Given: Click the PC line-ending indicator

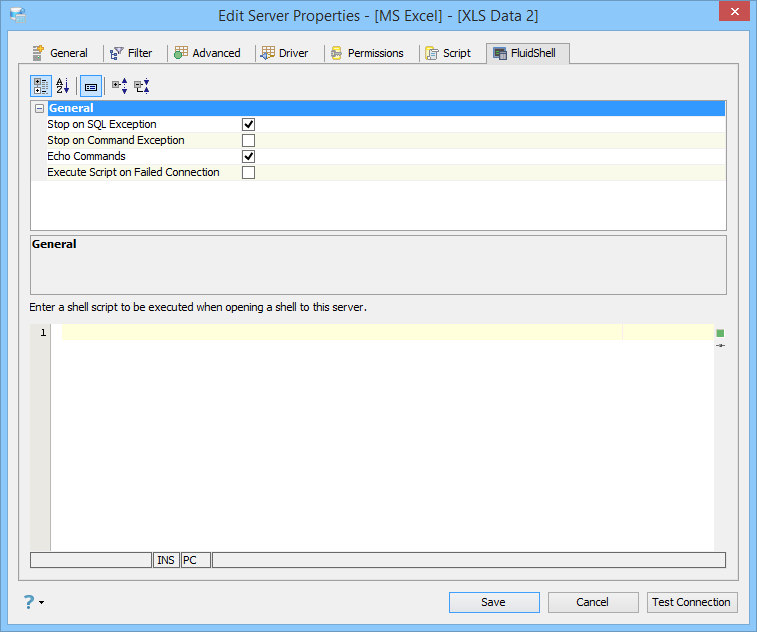Looking at the screenshot, I should coord(196,560).
